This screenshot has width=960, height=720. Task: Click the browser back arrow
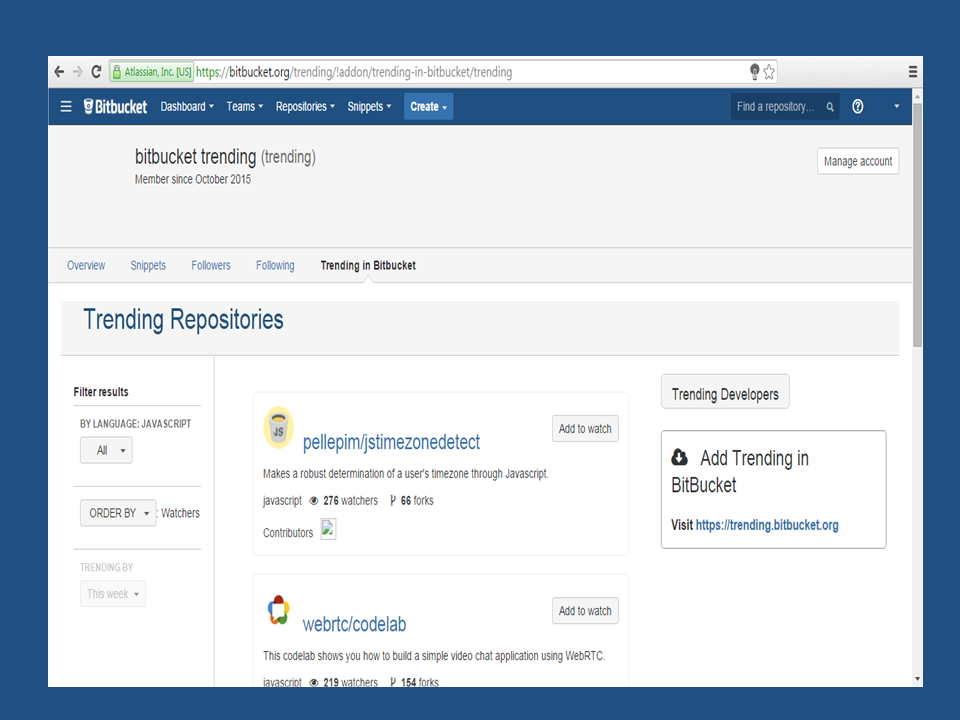(59, 72)
